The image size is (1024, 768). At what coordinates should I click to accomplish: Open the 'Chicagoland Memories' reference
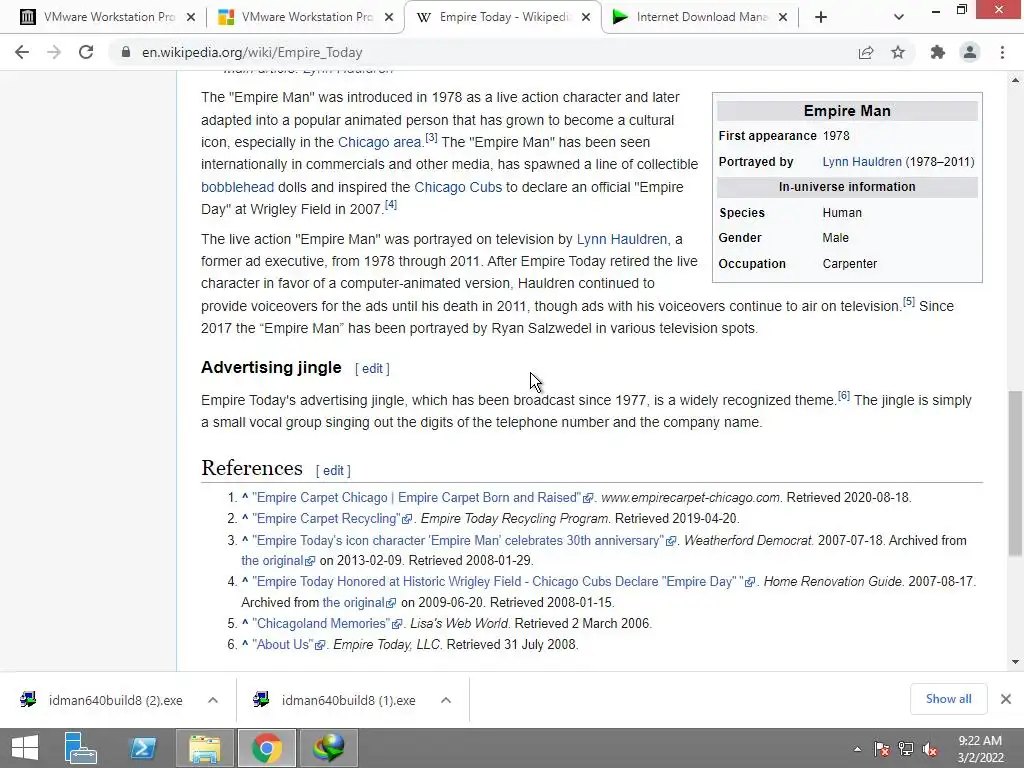click(x=321, y=623)
